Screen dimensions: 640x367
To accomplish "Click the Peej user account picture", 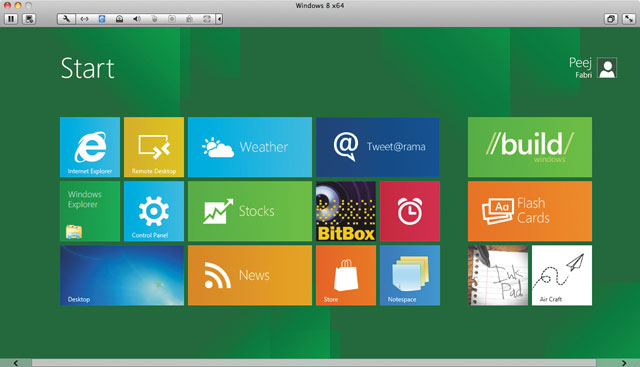I will pyautogui.click(x=607, y=68).
